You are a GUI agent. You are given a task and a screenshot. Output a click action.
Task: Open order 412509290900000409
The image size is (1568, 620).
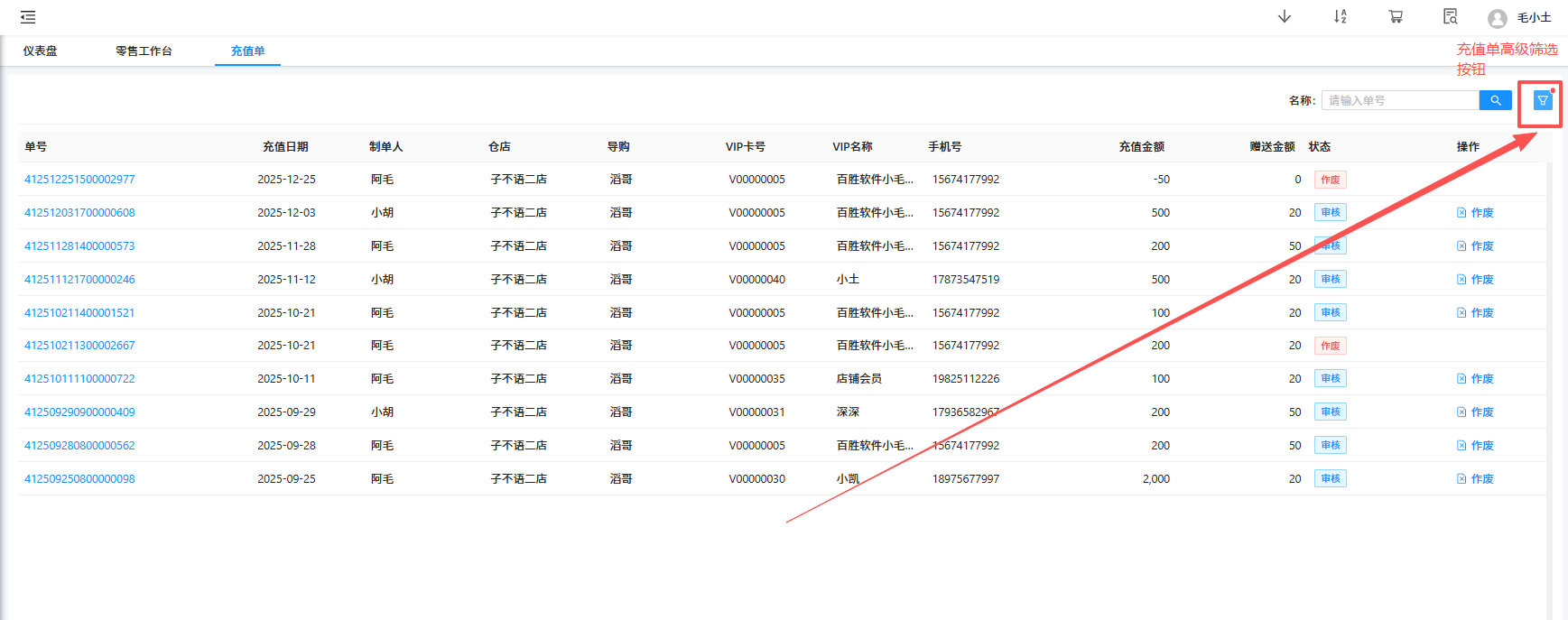point(79,412)
